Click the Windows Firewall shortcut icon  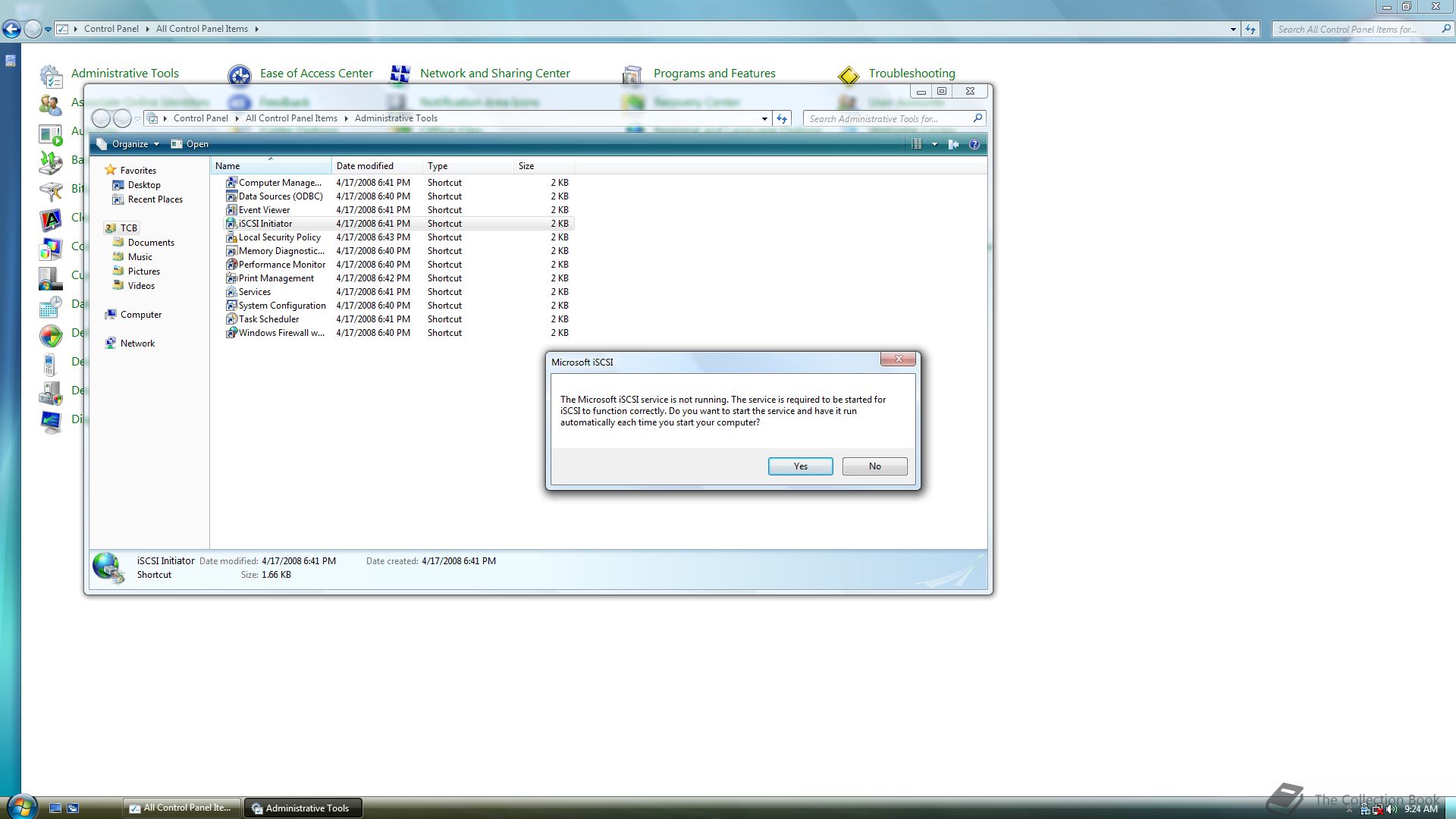point(231,333)
